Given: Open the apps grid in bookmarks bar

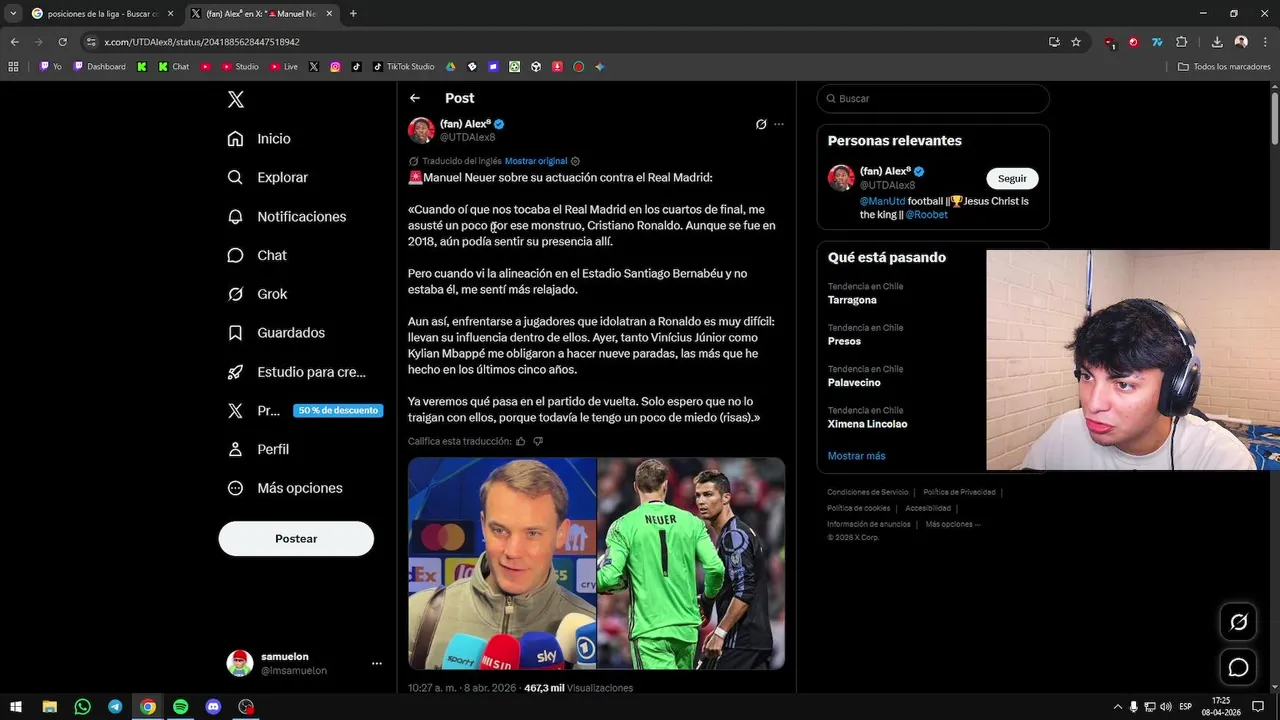Looking at the screenshot, I should (13, 67).
